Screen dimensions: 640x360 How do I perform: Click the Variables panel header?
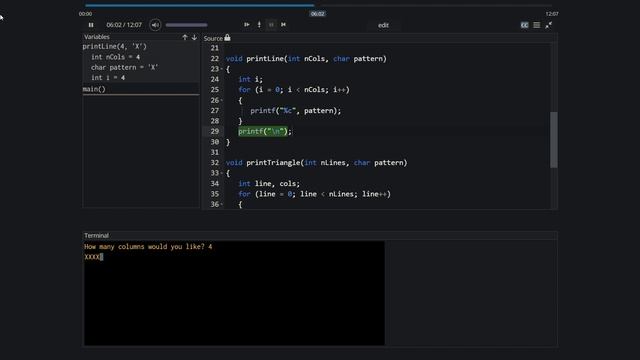click(97, 37)
